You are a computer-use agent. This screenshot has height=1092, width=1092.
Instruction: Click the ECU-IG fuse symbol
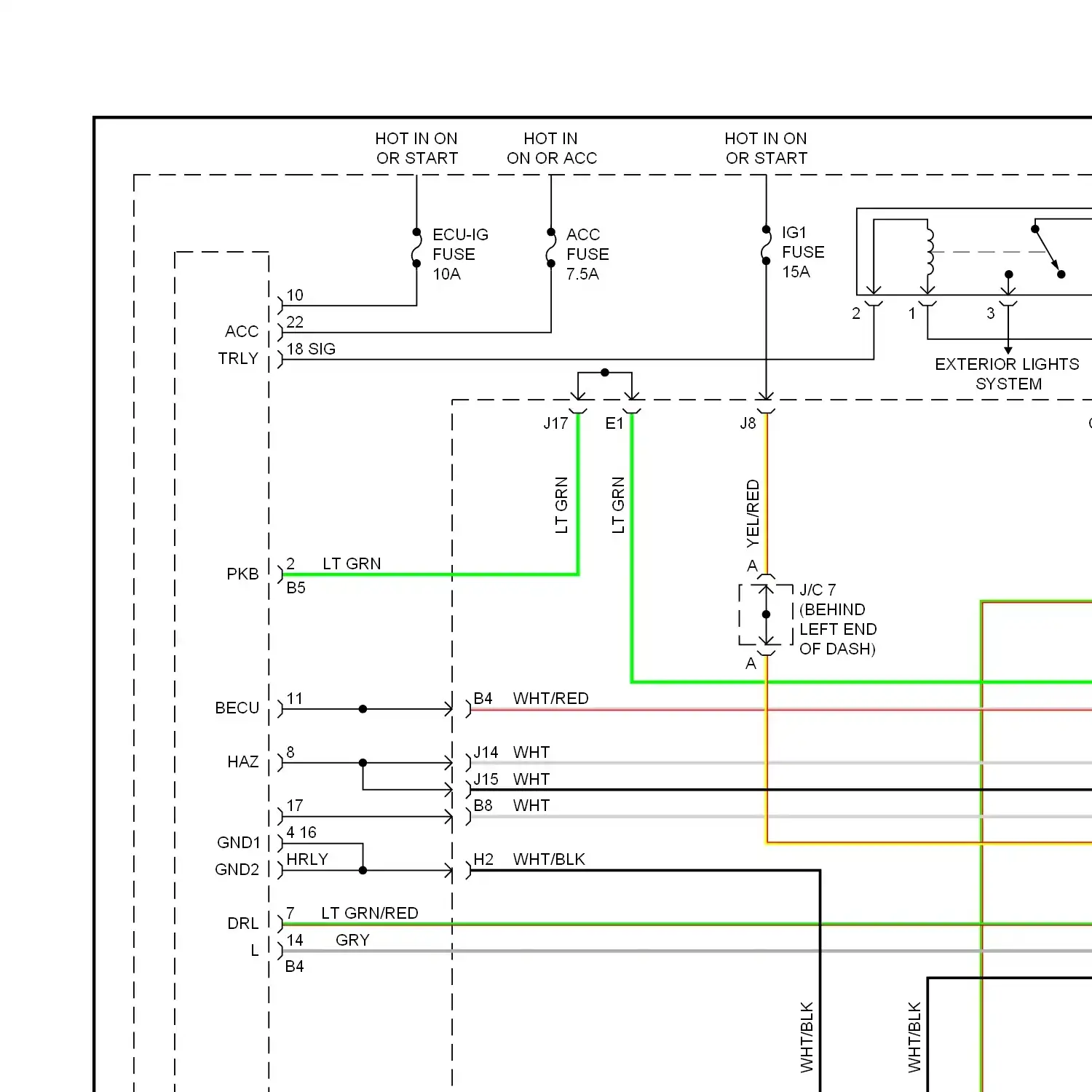(416, 248)
